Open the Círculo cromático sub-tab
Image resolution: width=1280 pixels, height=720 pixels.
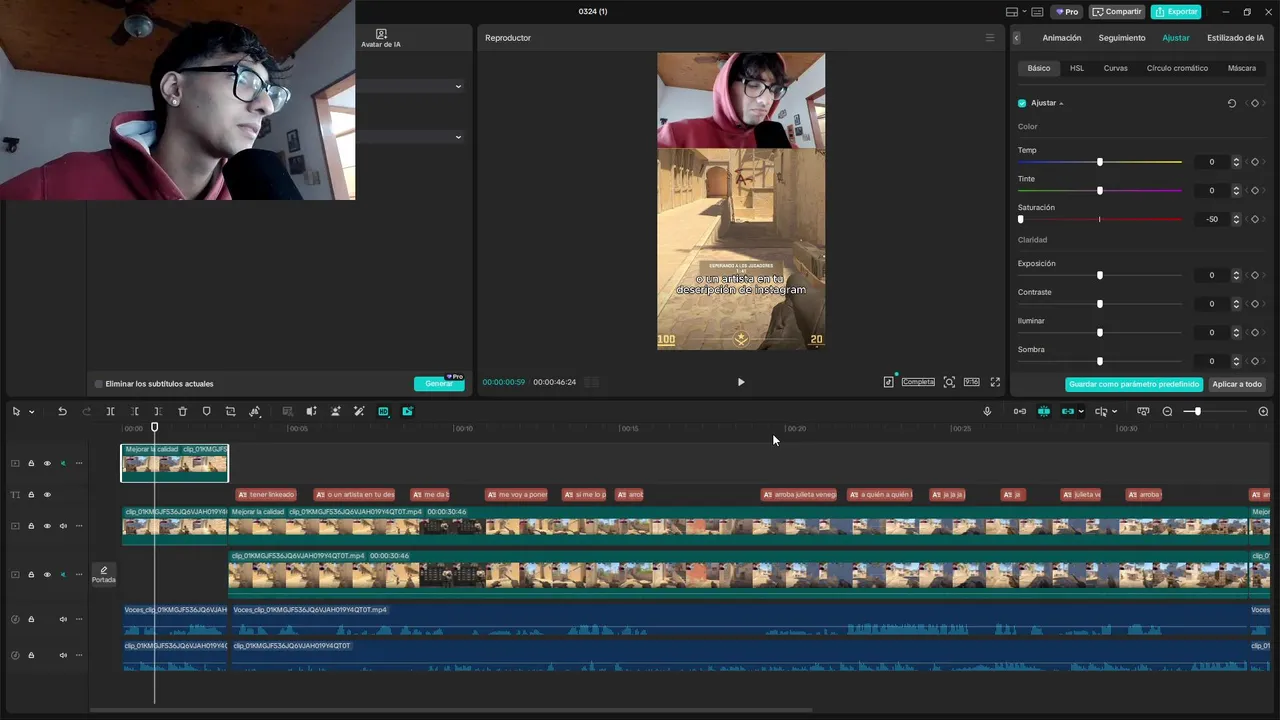coord(1177,68)
